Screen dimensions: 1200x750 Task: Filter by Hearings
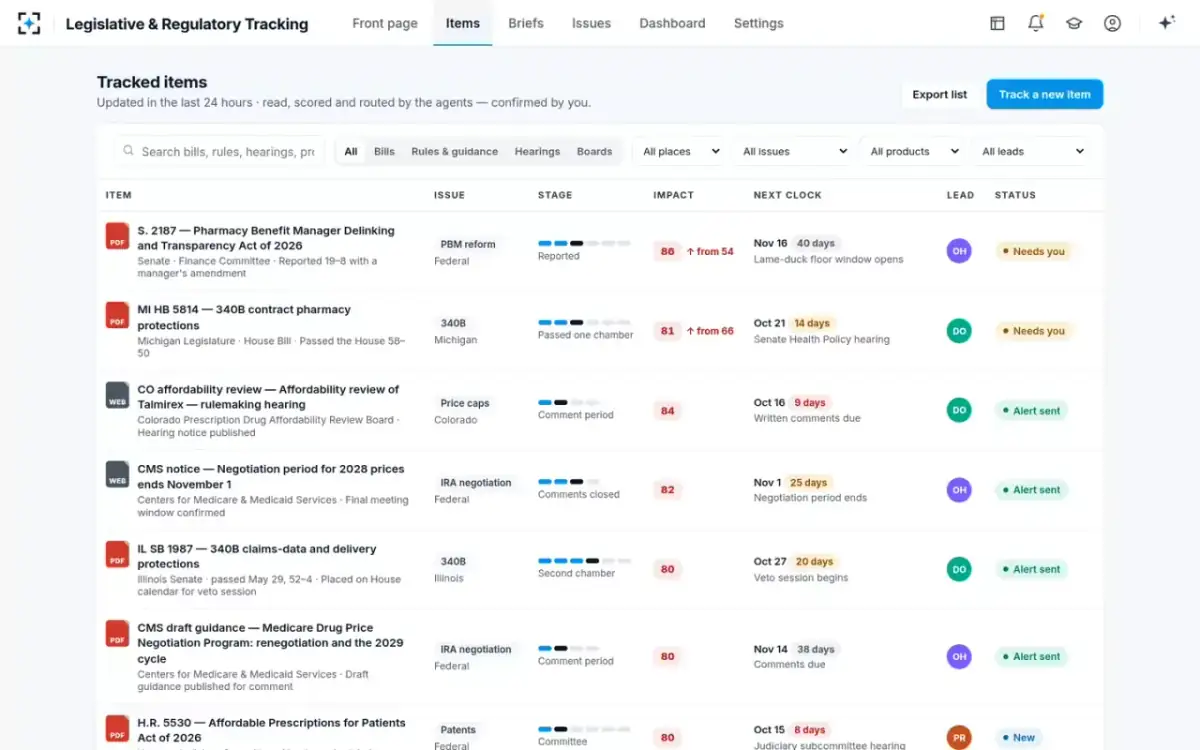[537, 152]
